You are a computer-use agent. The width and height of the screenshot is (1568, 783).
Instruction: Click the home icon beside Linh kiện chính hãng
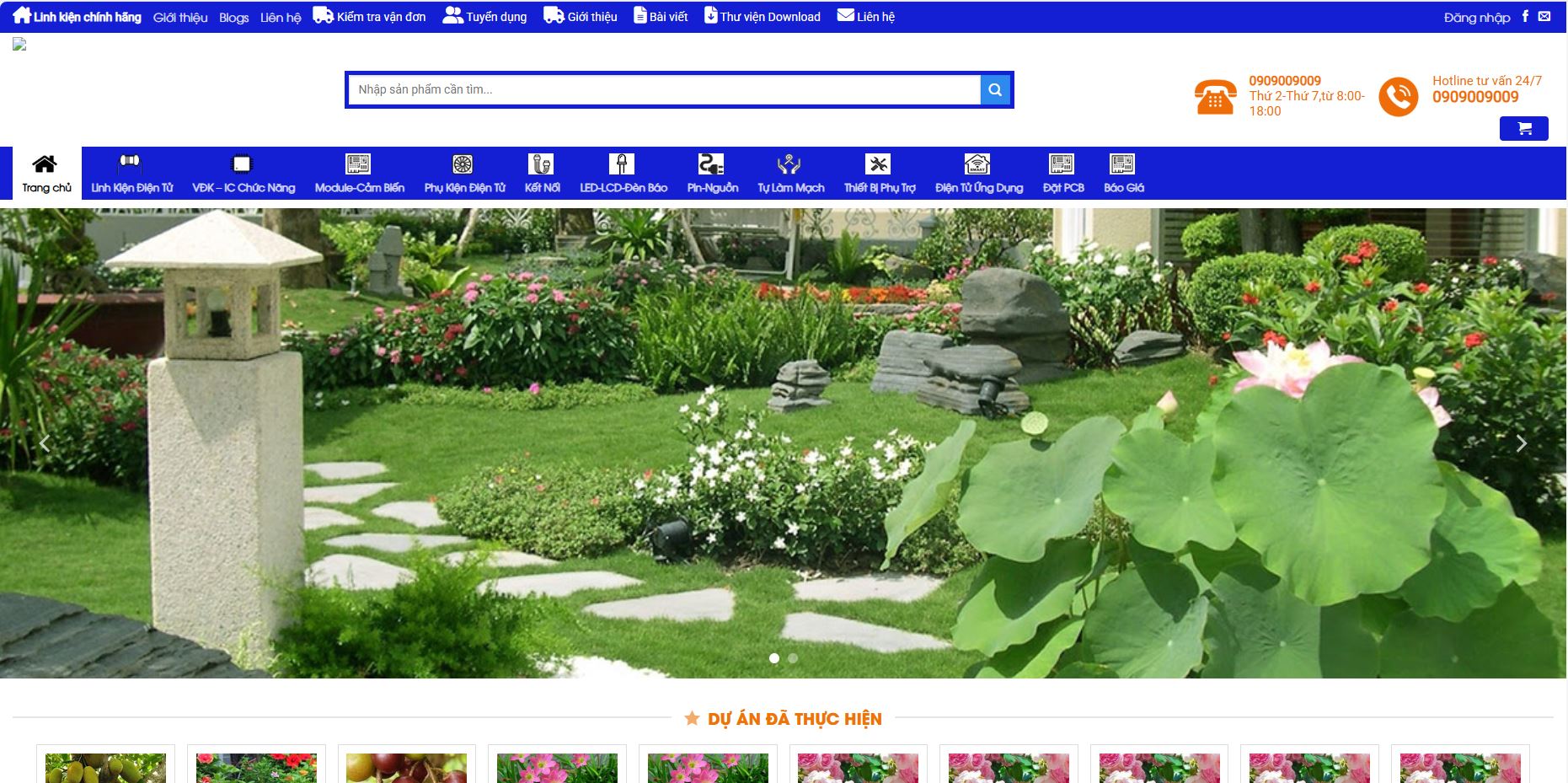point(22,15)
